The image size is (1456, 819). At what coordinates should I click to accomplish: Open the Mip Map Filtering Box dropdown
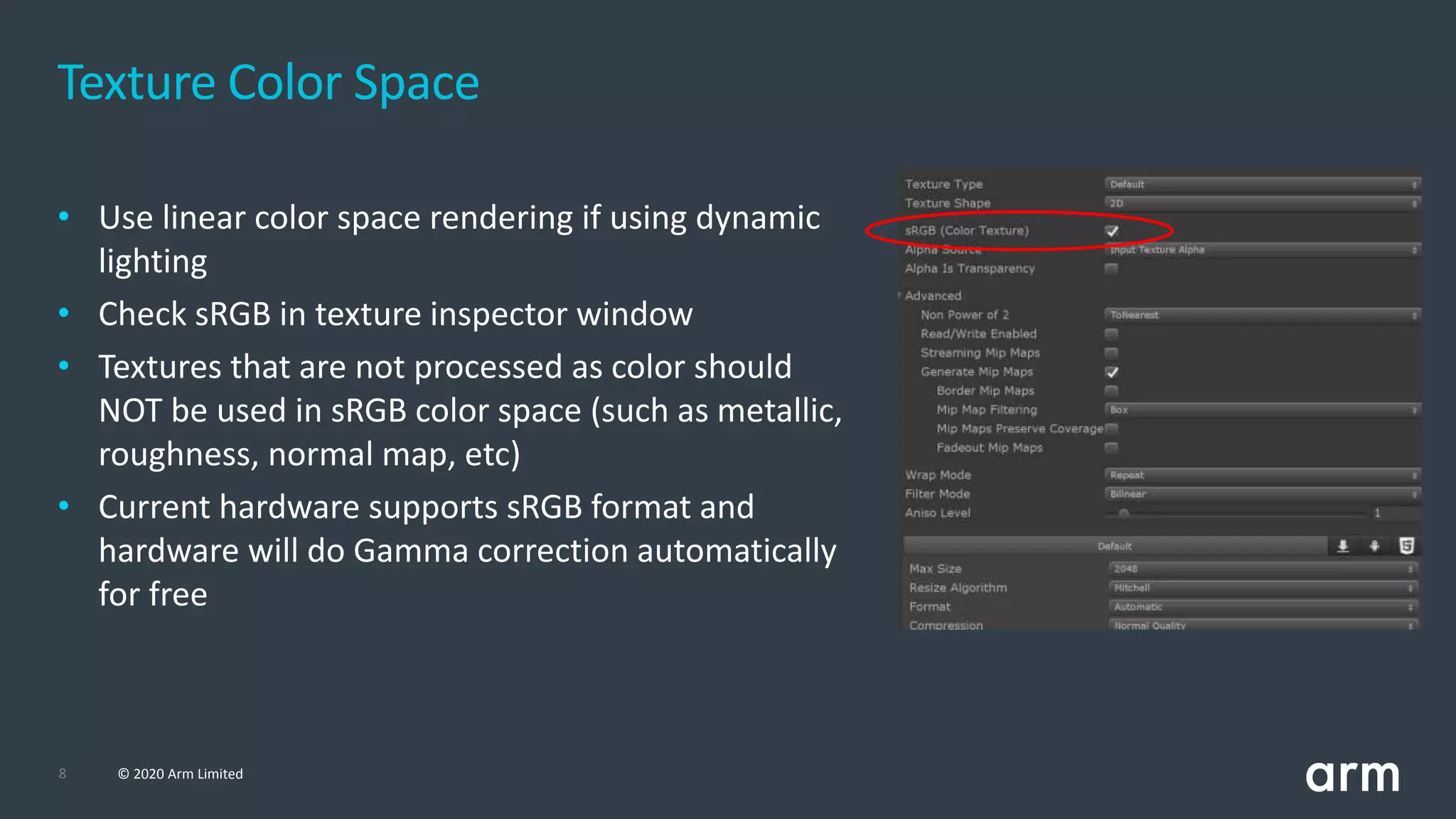click(x=1262, y=409)
